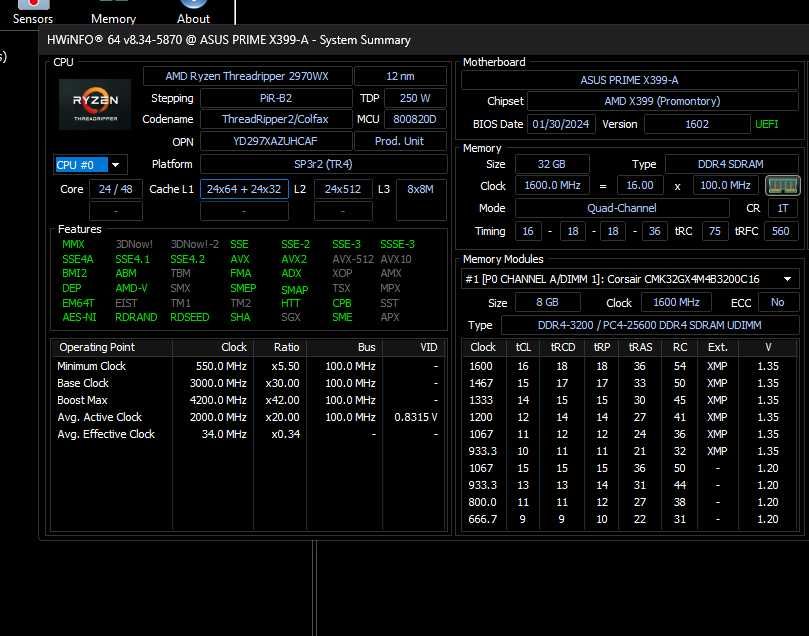
Task: Click the memory module chip icon
Action: coord(782,186)
